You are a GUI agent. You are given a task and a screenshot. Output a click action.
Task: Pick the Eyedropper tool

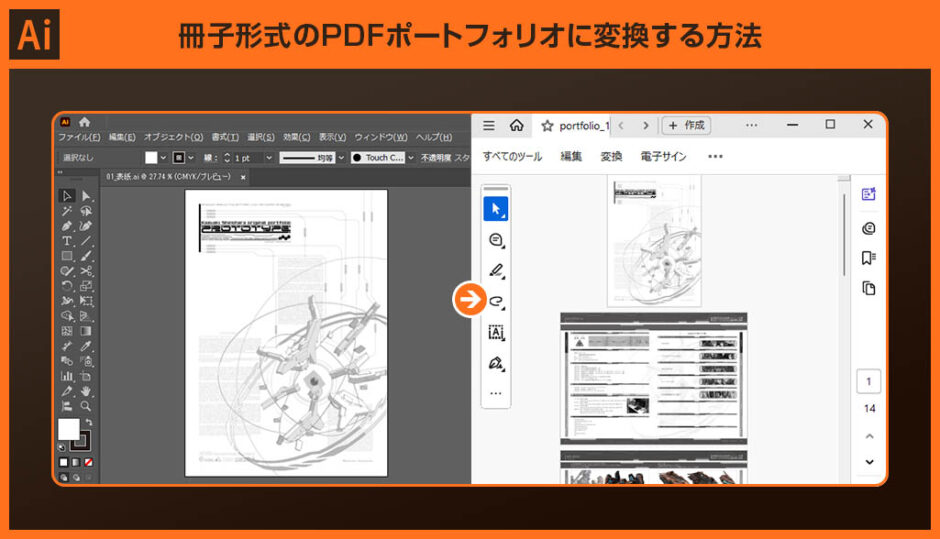tap(86, 346)
